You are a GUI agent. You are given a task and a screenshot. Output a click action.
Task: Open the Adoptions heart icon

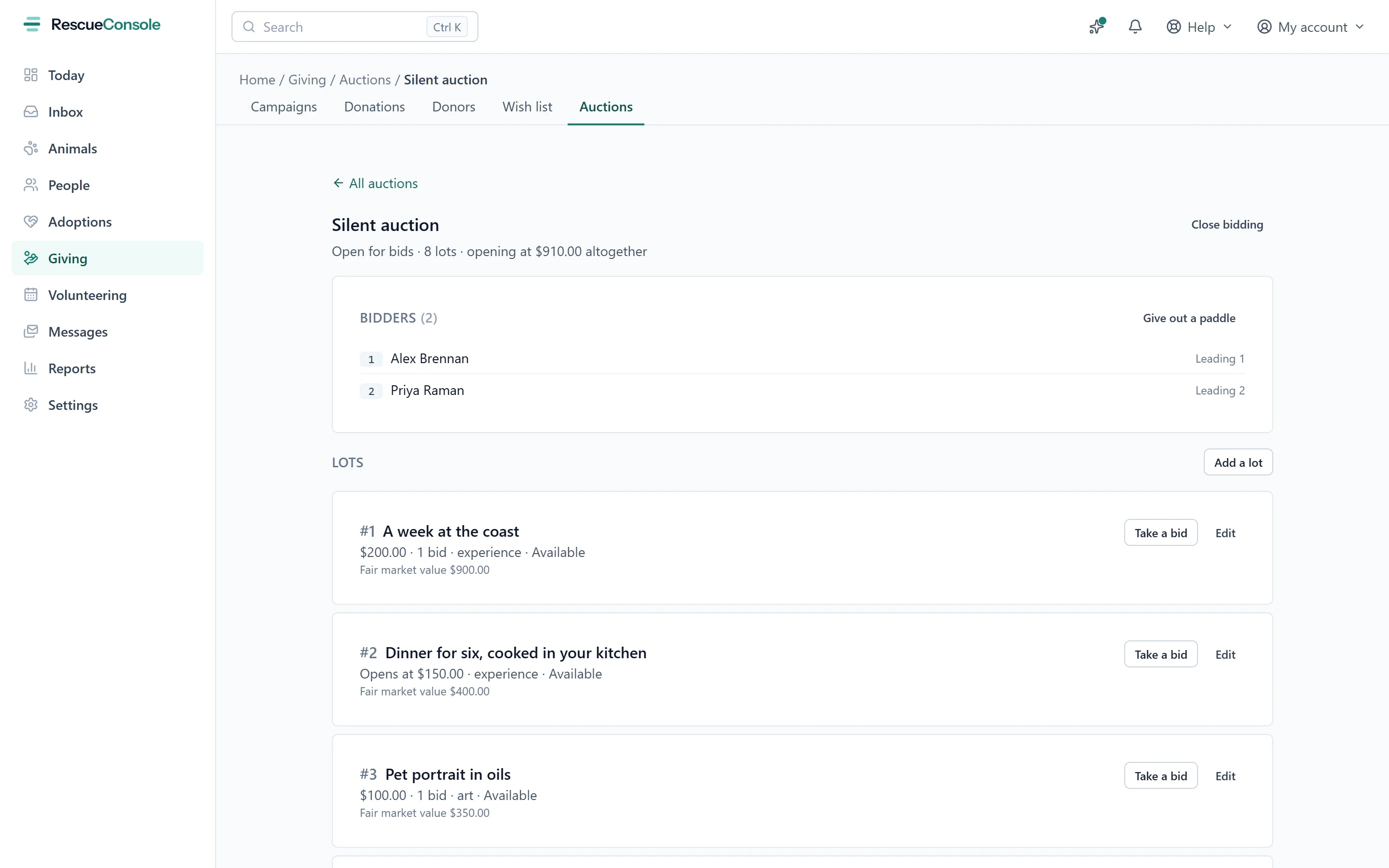pyautogui.click(x=31, y=222)
